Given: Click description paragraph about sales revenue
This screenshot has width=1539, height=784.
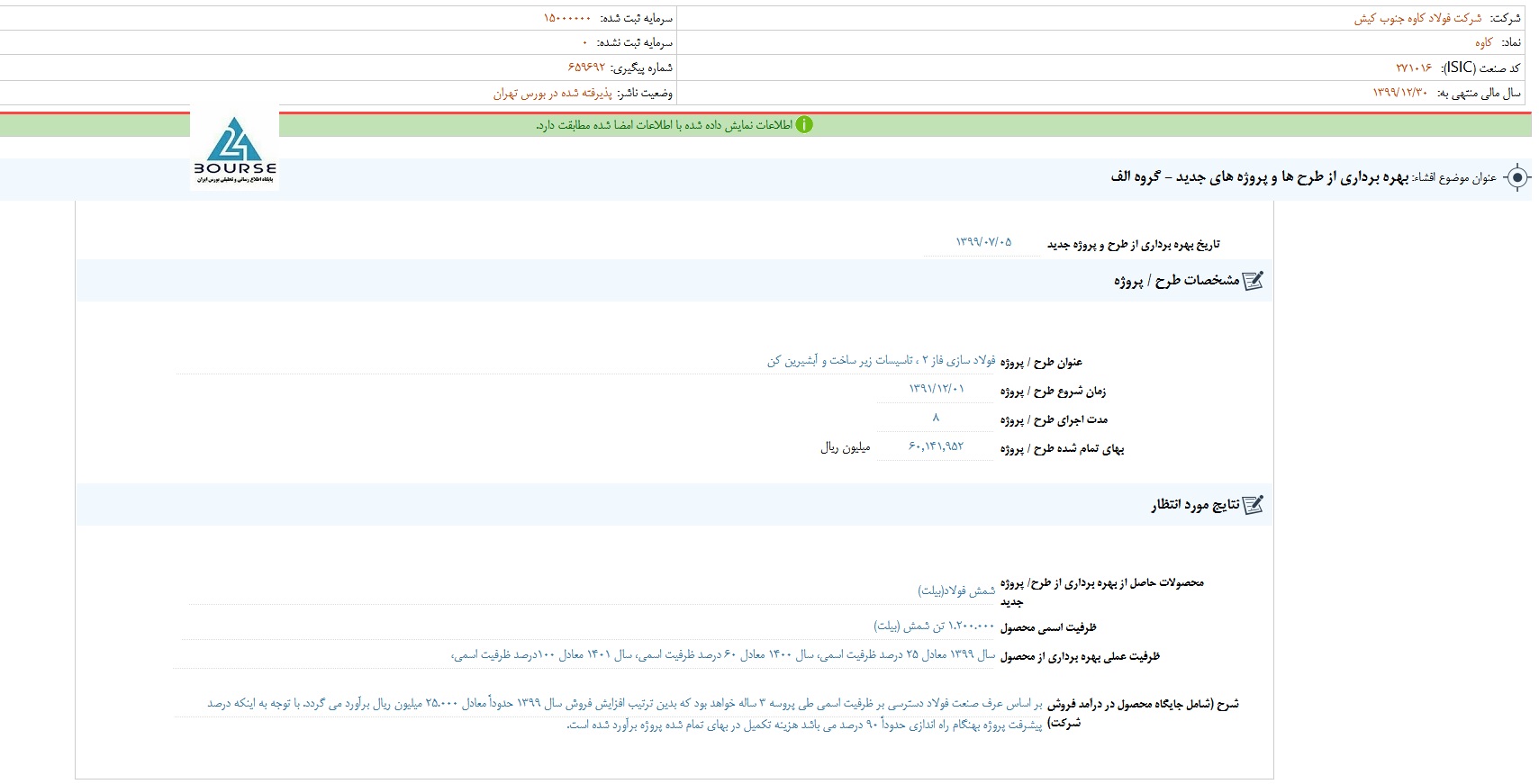Looking at the screenshot, I should coord(624,714).
